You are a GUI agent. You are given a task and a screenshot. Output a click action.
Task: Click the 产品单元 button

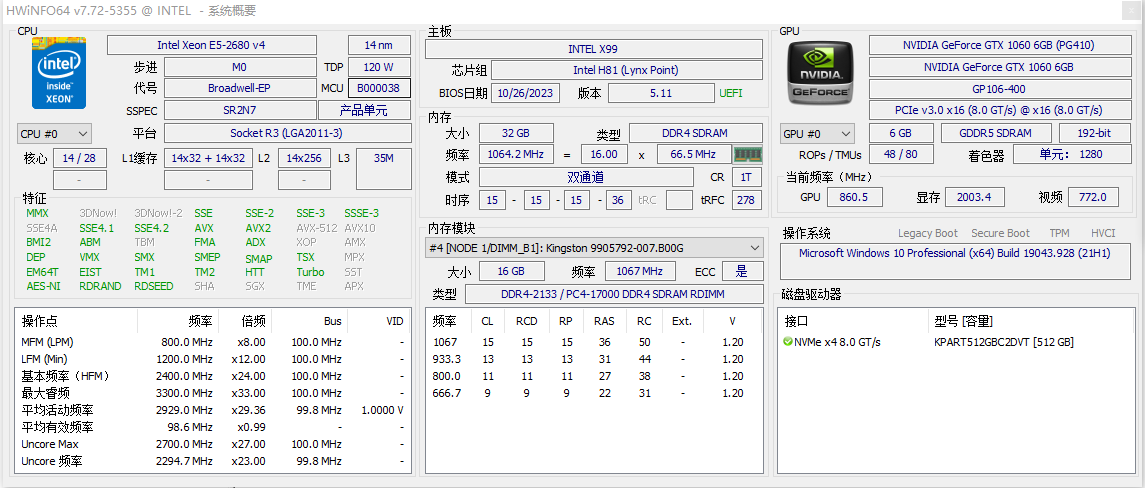click(x=364, y=110)
